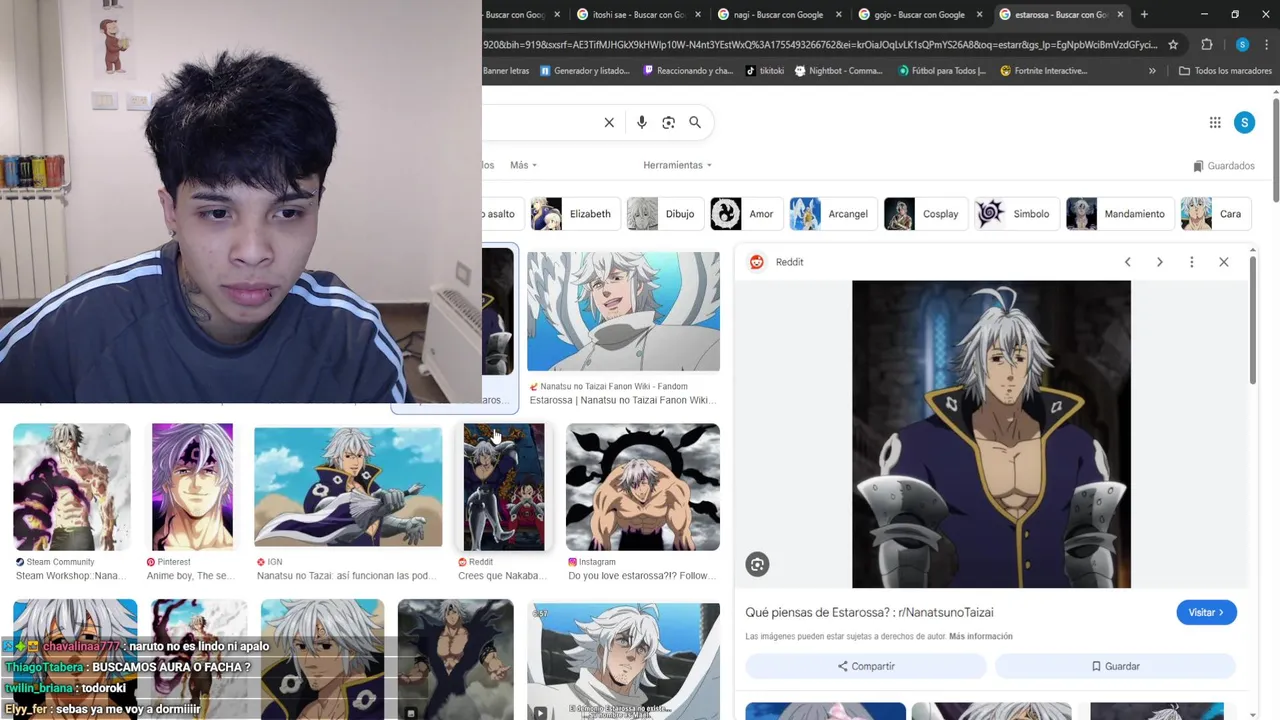Open the 'Nightbot - Comma...' bookmark

click(839, 71)
